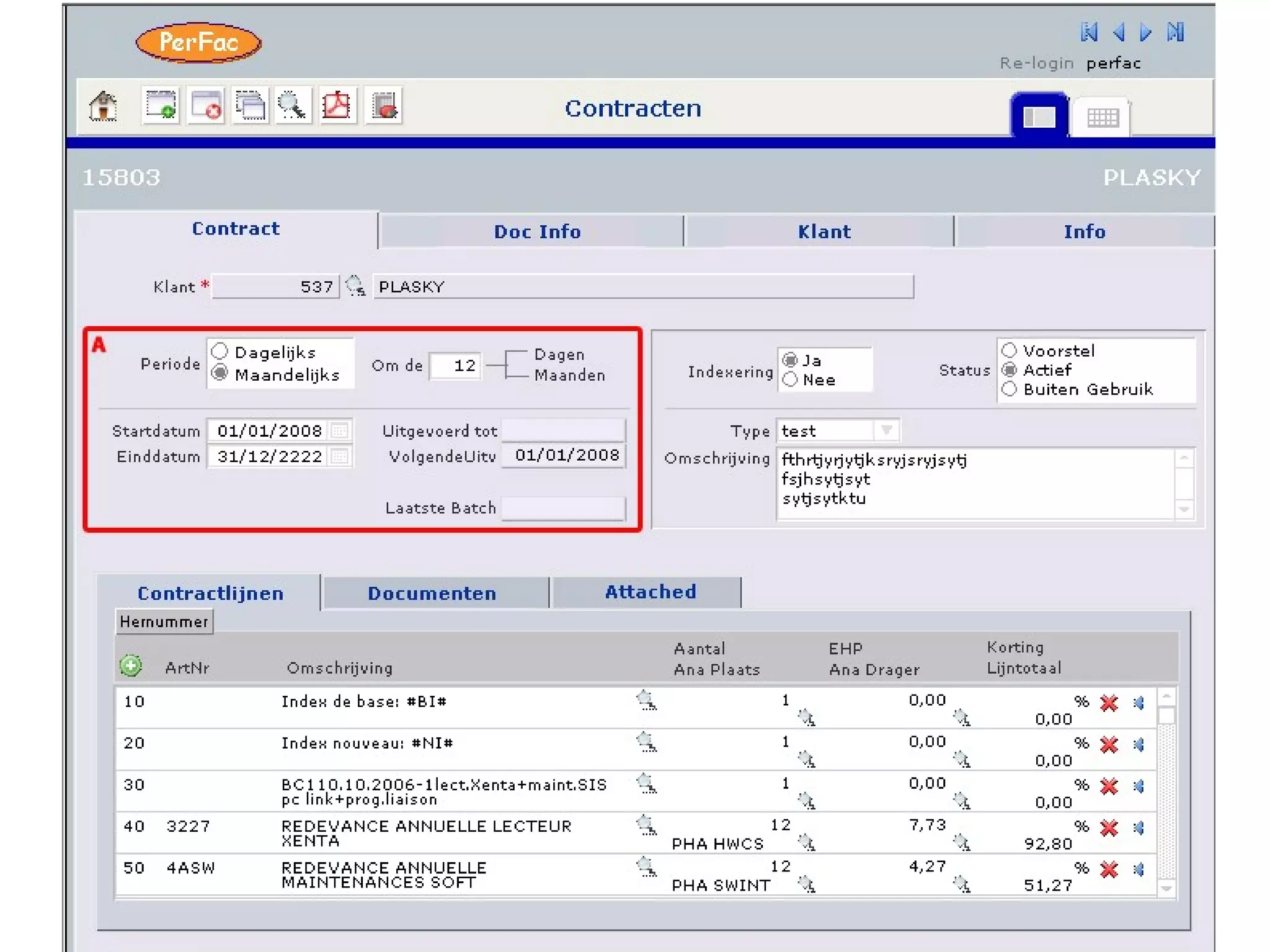Image resolution: width=1270 pixels, height=952 pixels.
Task: Click the new record icon with green plus
Action: pos(161,106)
